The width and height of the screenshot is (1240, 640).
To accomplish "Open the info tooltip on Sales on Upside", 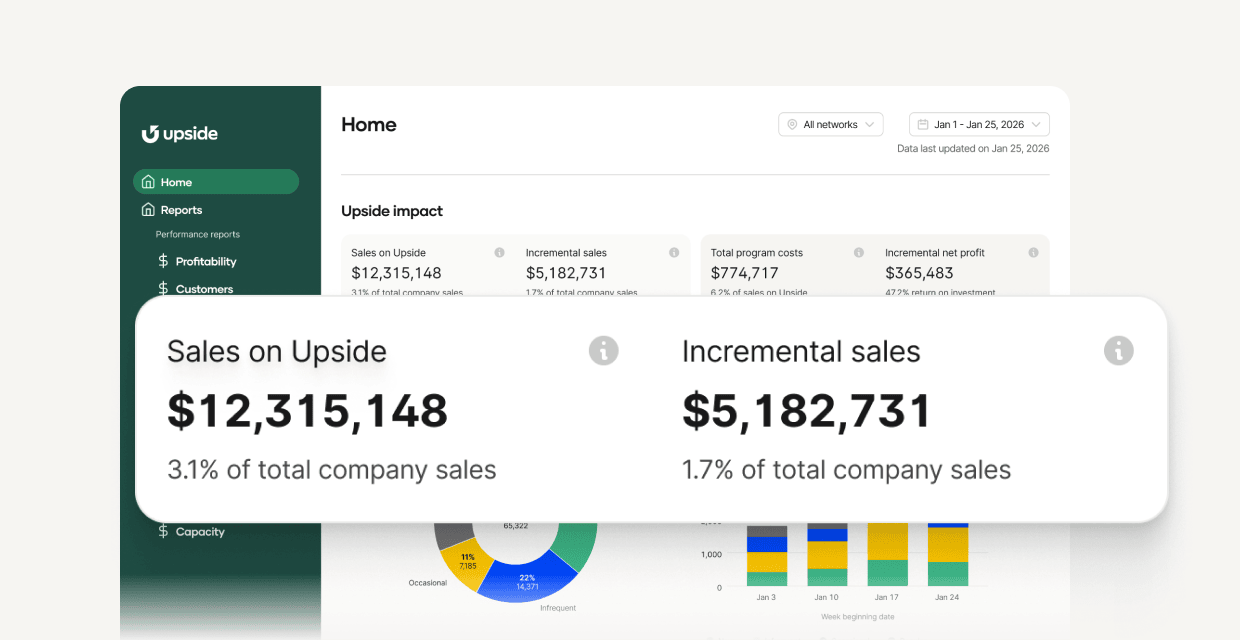I will coord(603,351).
